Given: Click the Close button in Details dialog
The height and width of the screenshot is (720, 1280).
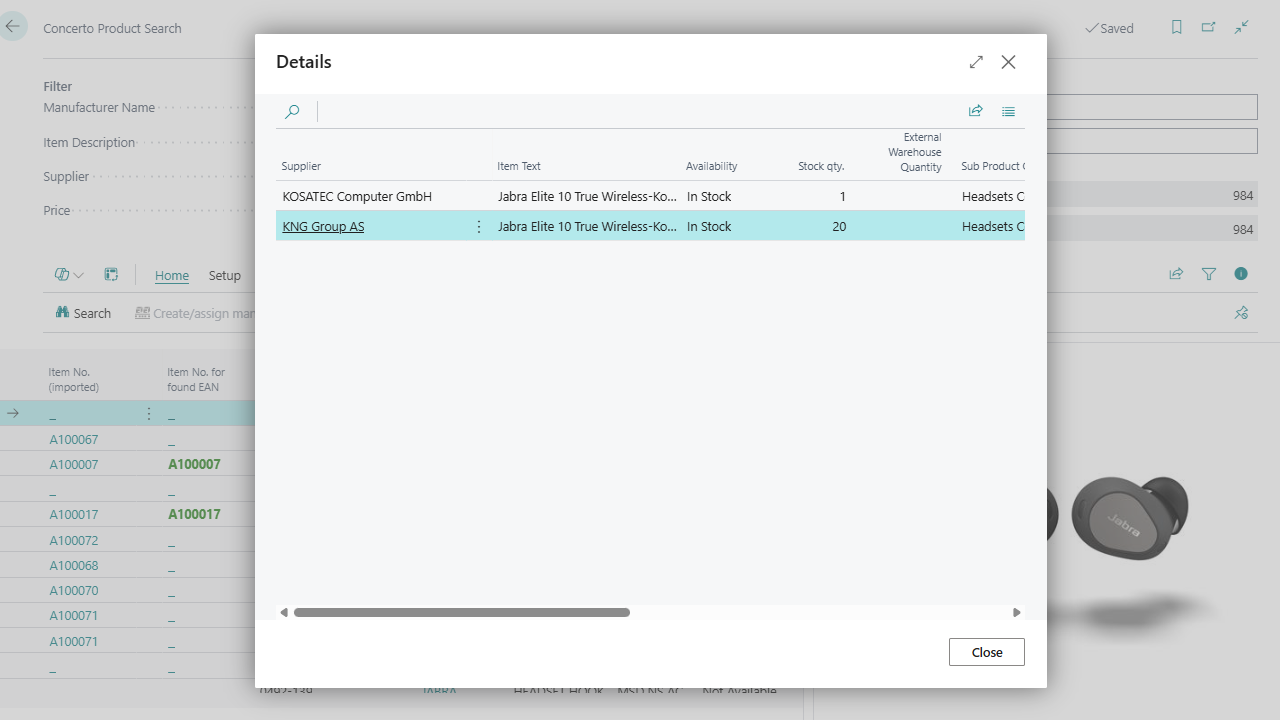Looking at the screenshot, I should [x=987, y=652].
